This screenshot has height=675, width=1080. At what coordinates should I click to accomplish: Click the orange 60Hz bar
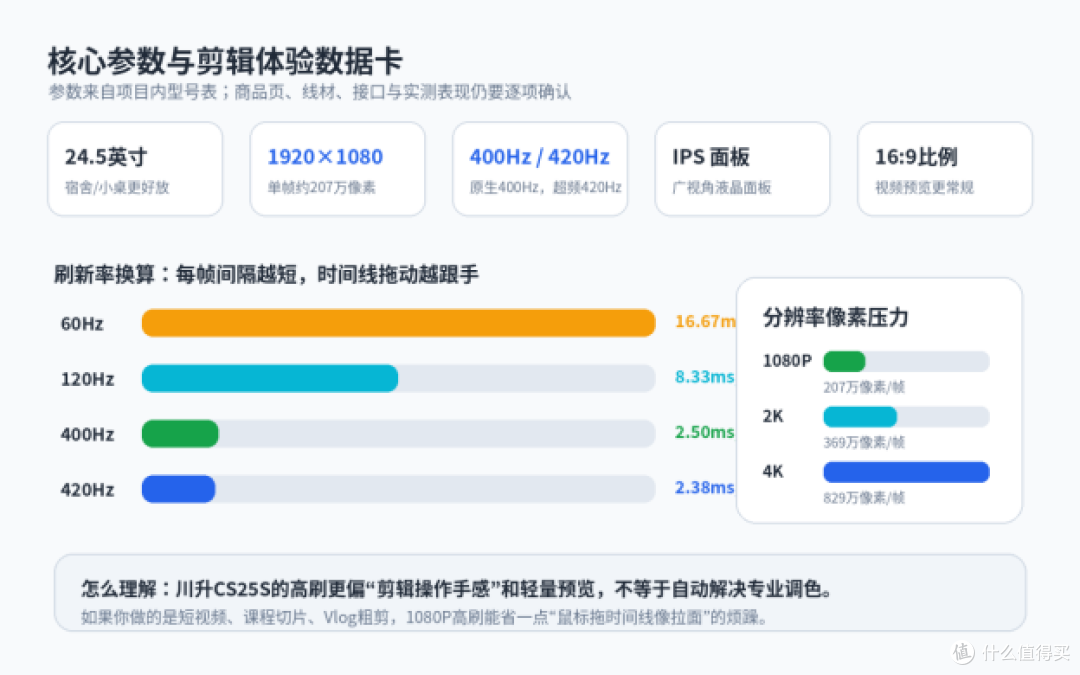coord(398,323)
